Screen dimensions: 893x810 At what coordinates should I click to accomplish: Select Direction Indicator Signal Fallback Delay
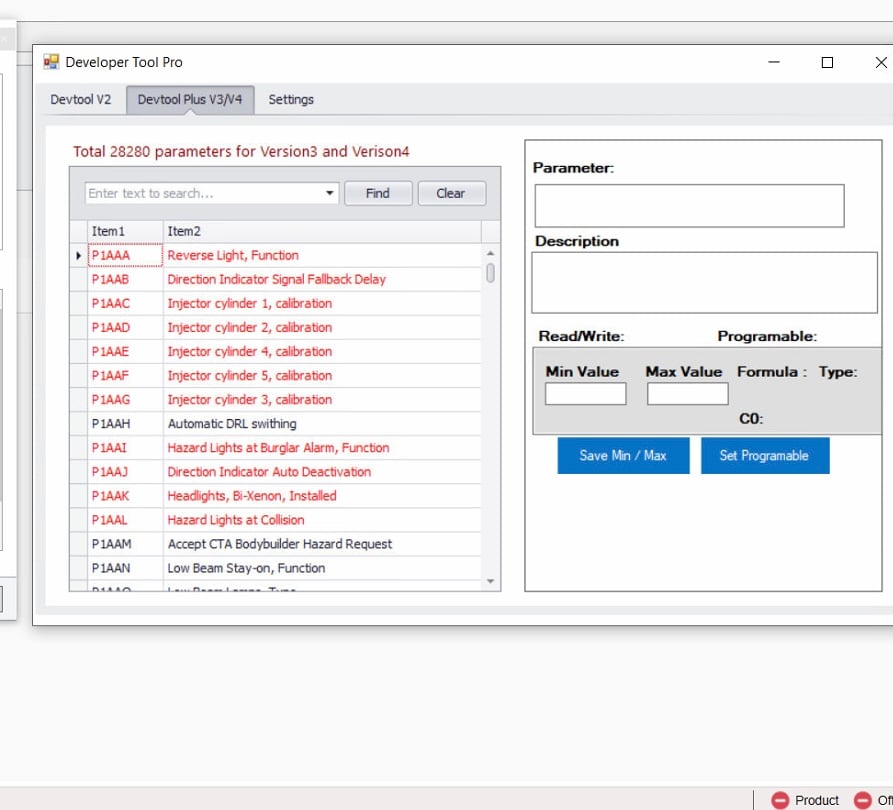(322, 279)
